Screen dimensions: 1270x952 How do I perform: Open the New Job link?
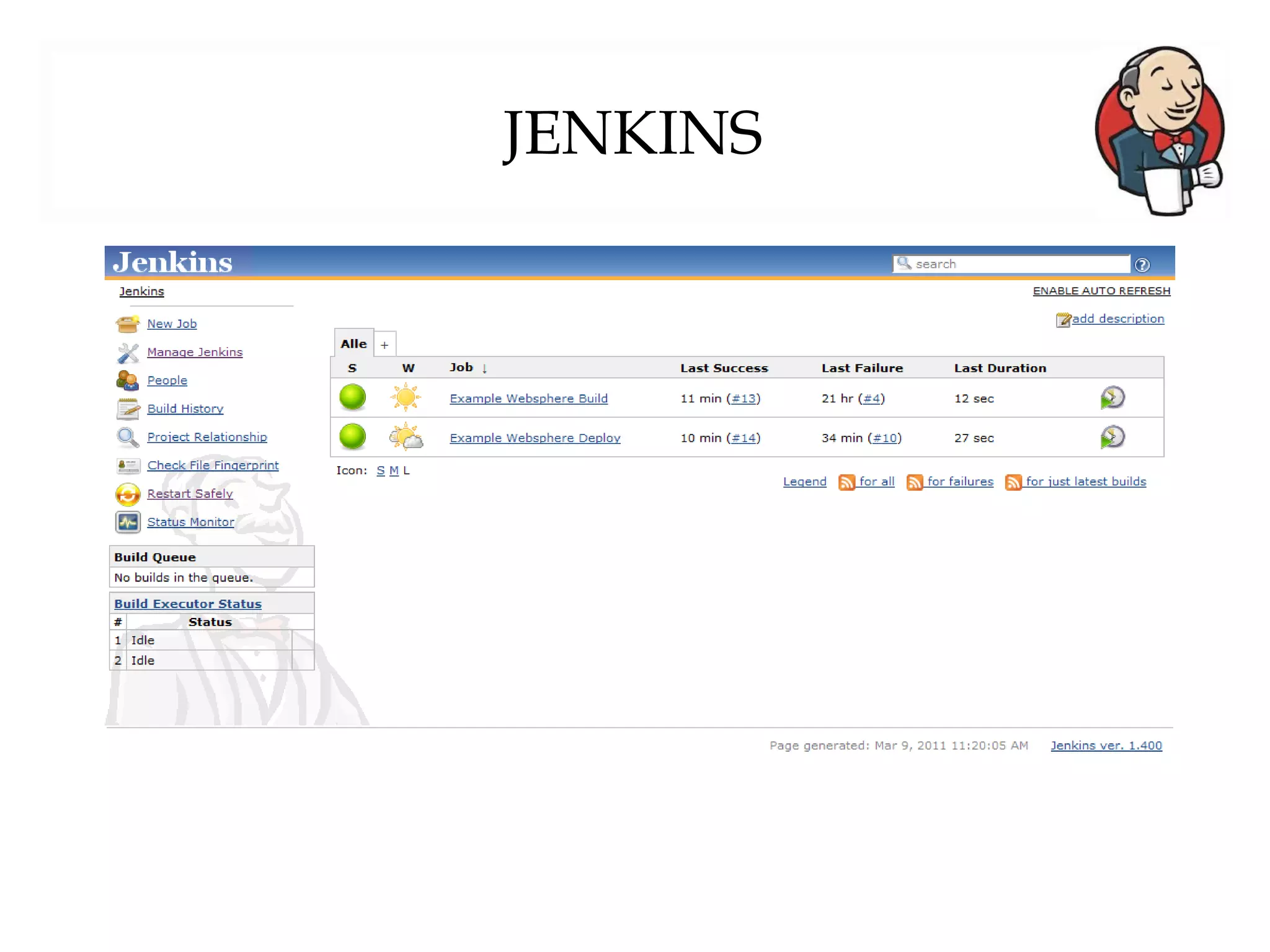[x=172, y=324]
